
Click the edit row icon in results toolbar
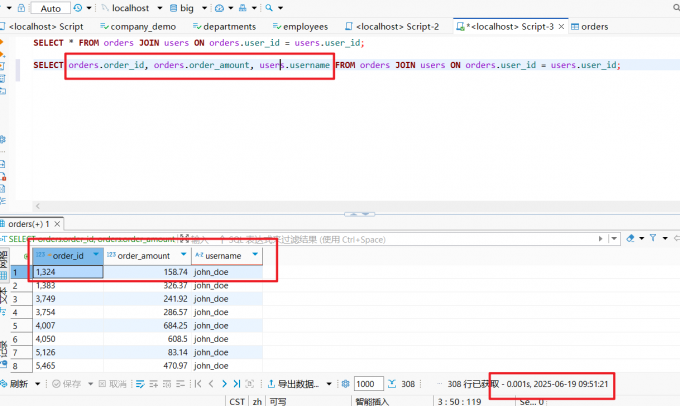(x=140, y=384)
